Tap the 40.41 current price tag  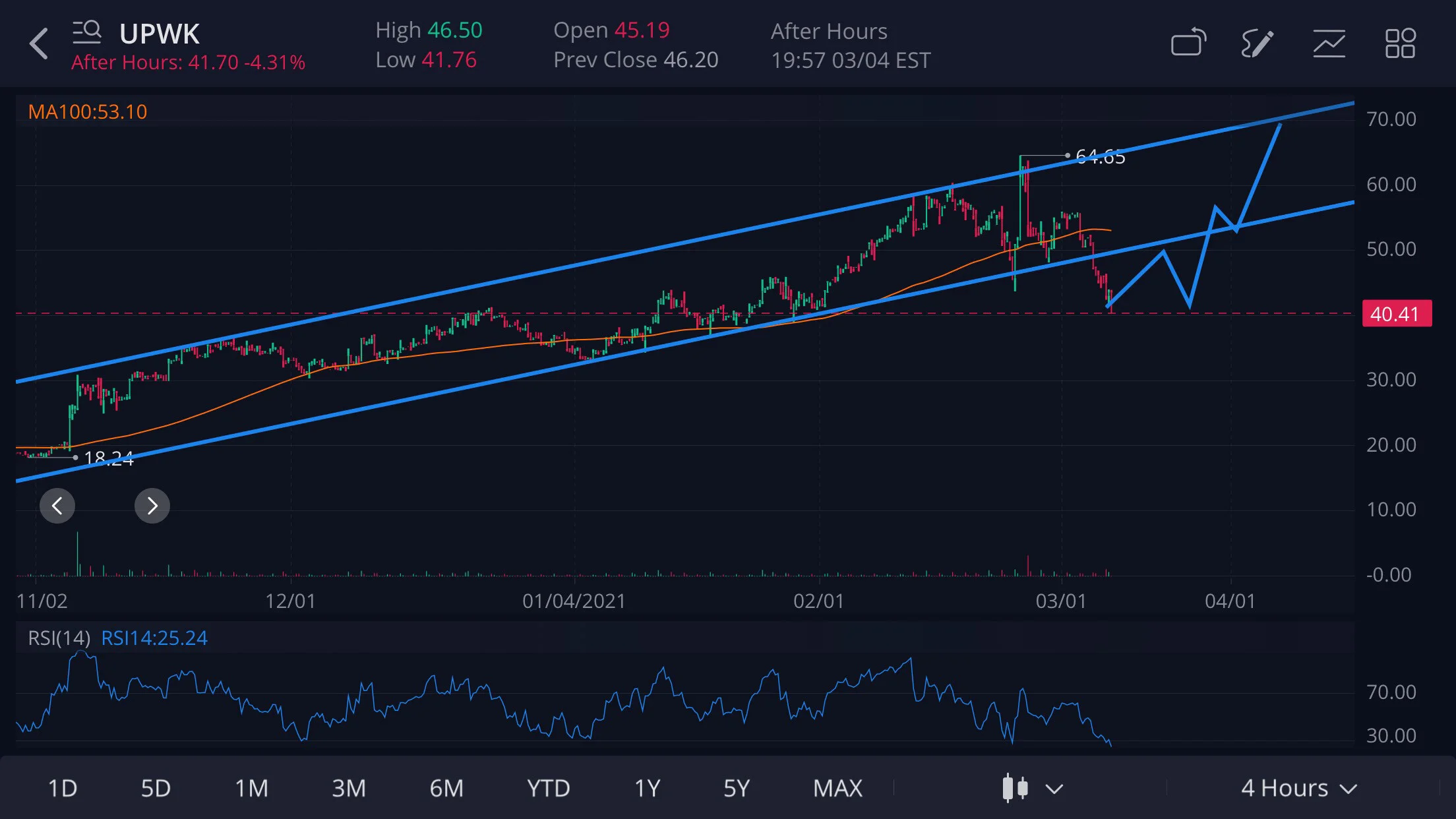(1397, 313)
